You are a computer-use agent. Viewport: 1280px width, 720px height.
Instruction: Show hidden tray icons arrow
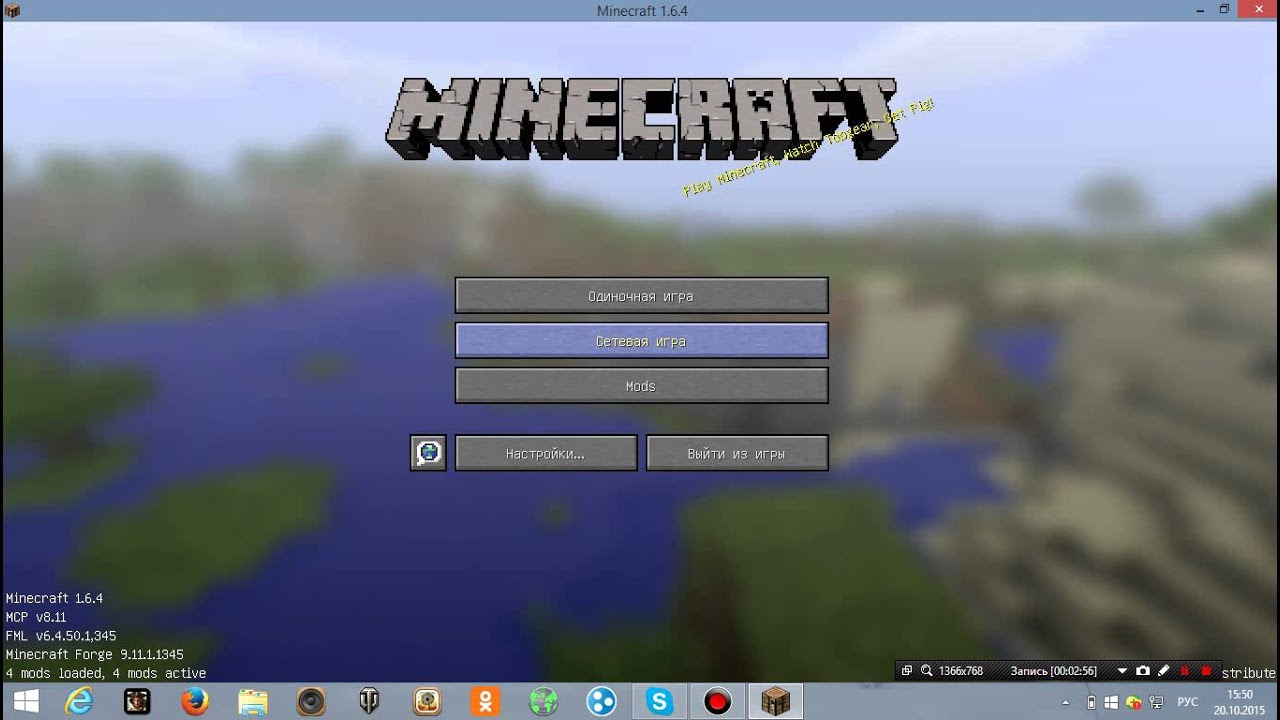click(1065, 702)
